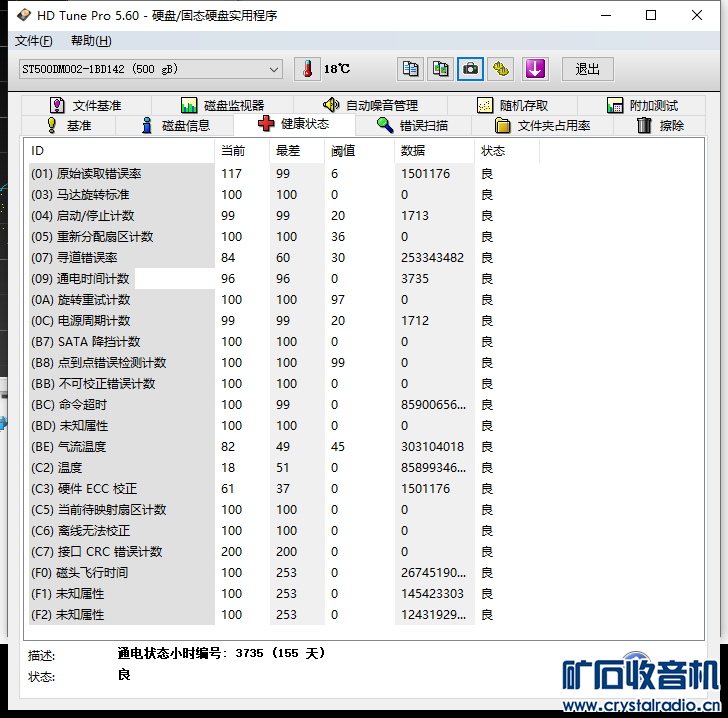Click the HD Tune Pro title bar icon
The height and width of the screenshot is (718, 728).
tap(24, 15)
